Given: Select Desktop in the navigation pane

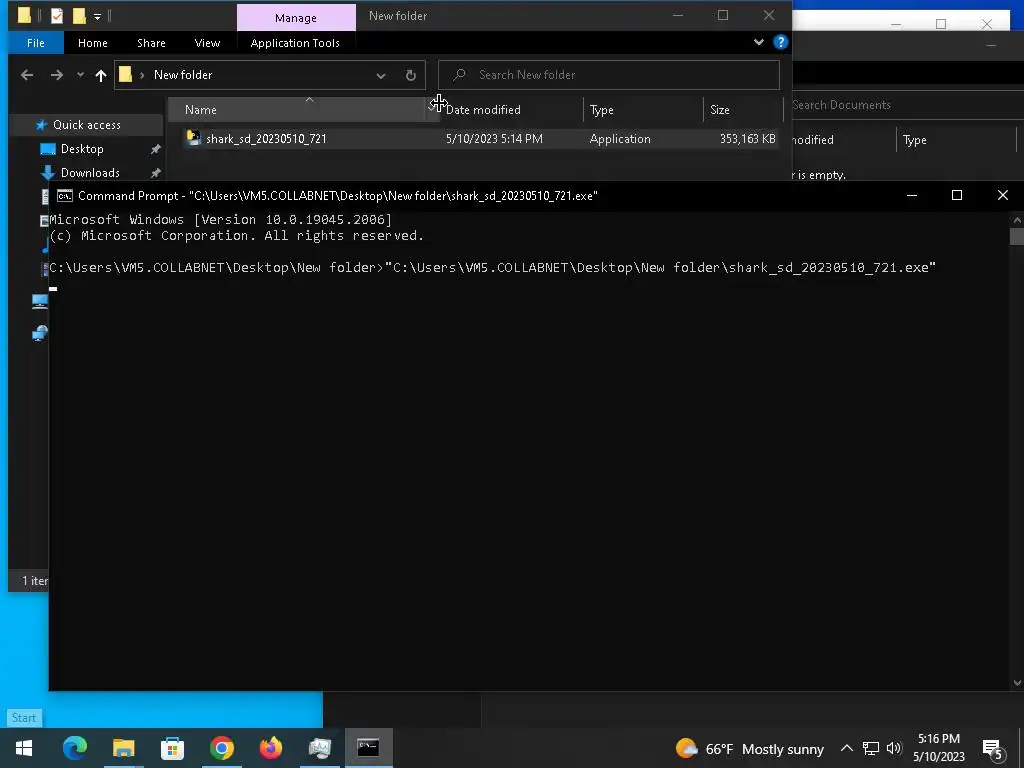Looking at the screenshot, I should 82,149.
